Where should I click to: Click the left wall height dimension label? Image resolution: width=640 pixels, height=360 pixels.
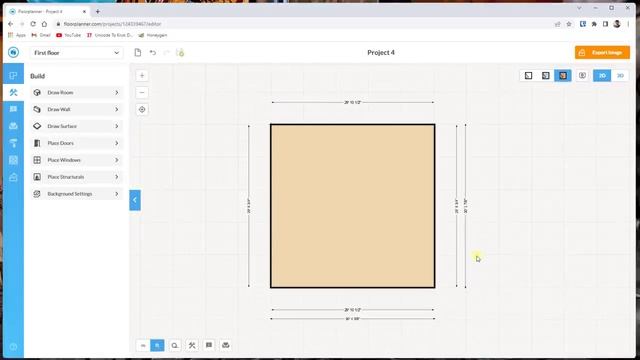(249, 206)
